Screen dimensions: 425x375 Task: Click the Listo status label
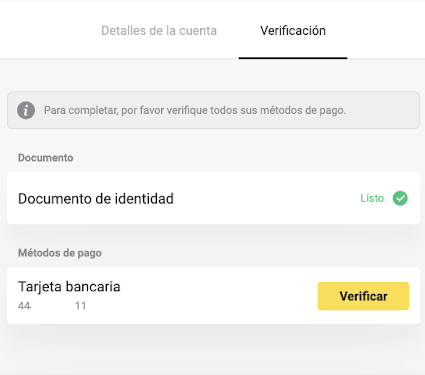click(x=372, y=198)
